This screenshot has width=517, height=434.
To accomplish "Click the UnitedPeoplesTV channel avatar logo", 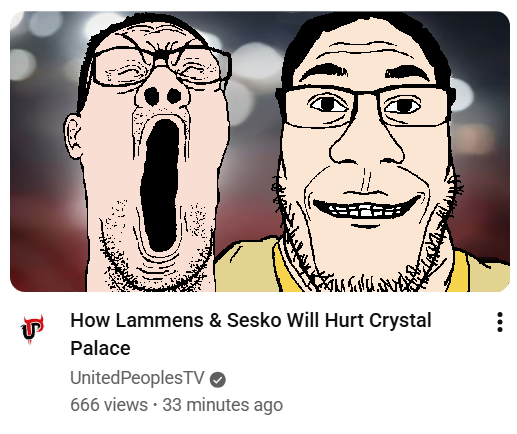I will click(33, 329).
